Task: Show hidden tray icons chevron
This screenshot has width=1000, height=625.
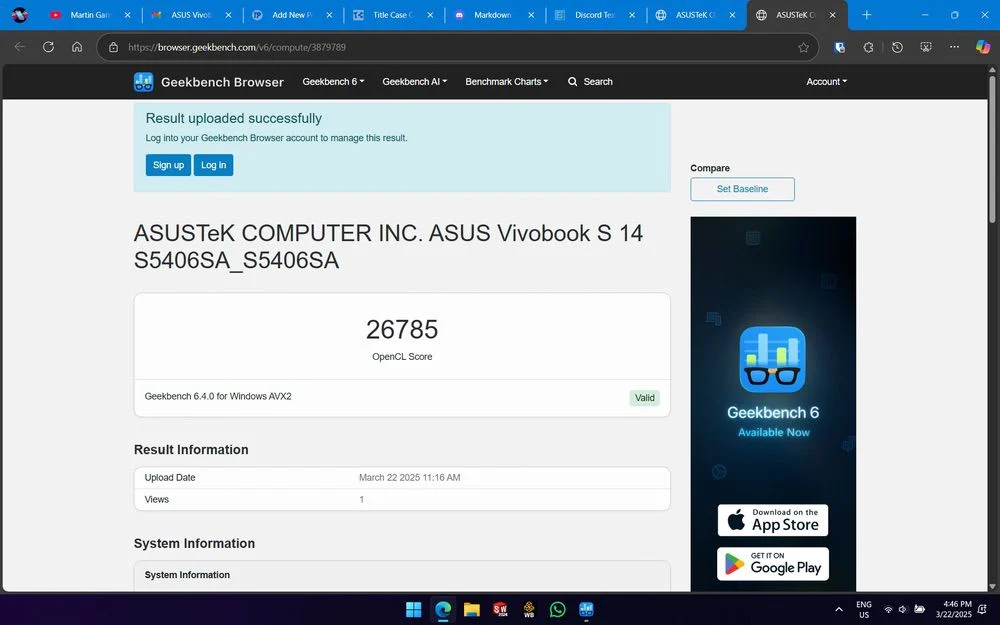Action: pos(839,610)
